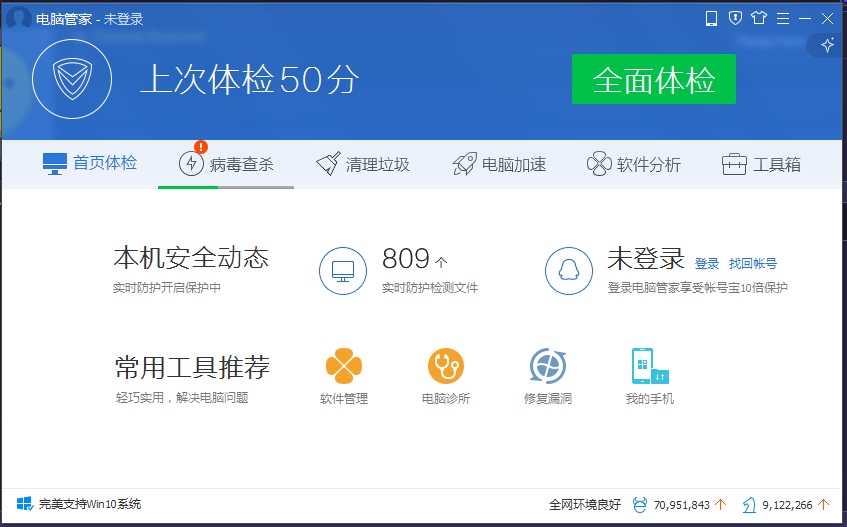Click 实时防护开启保护中 status text
847x527 pixels.
tap(167, 287)
